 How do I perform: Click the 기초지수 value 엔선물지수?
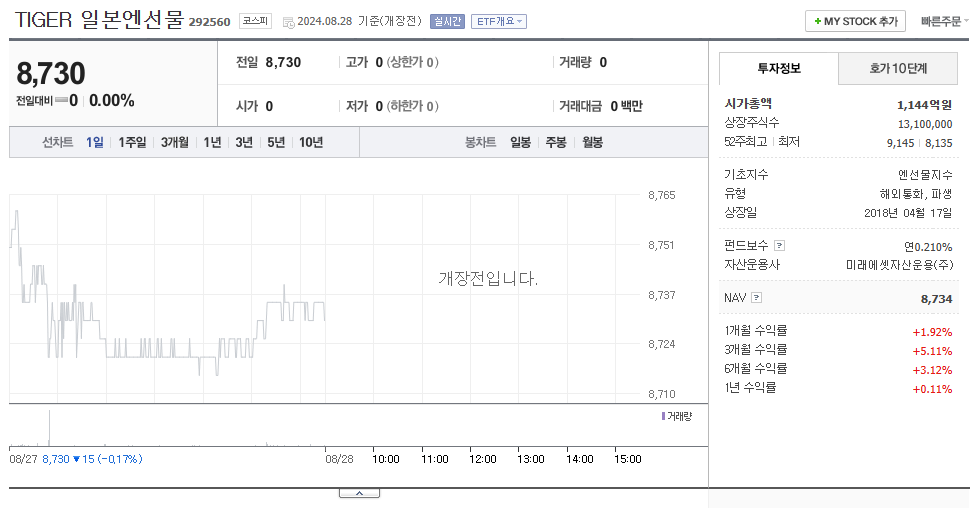(x=925, y=175)
